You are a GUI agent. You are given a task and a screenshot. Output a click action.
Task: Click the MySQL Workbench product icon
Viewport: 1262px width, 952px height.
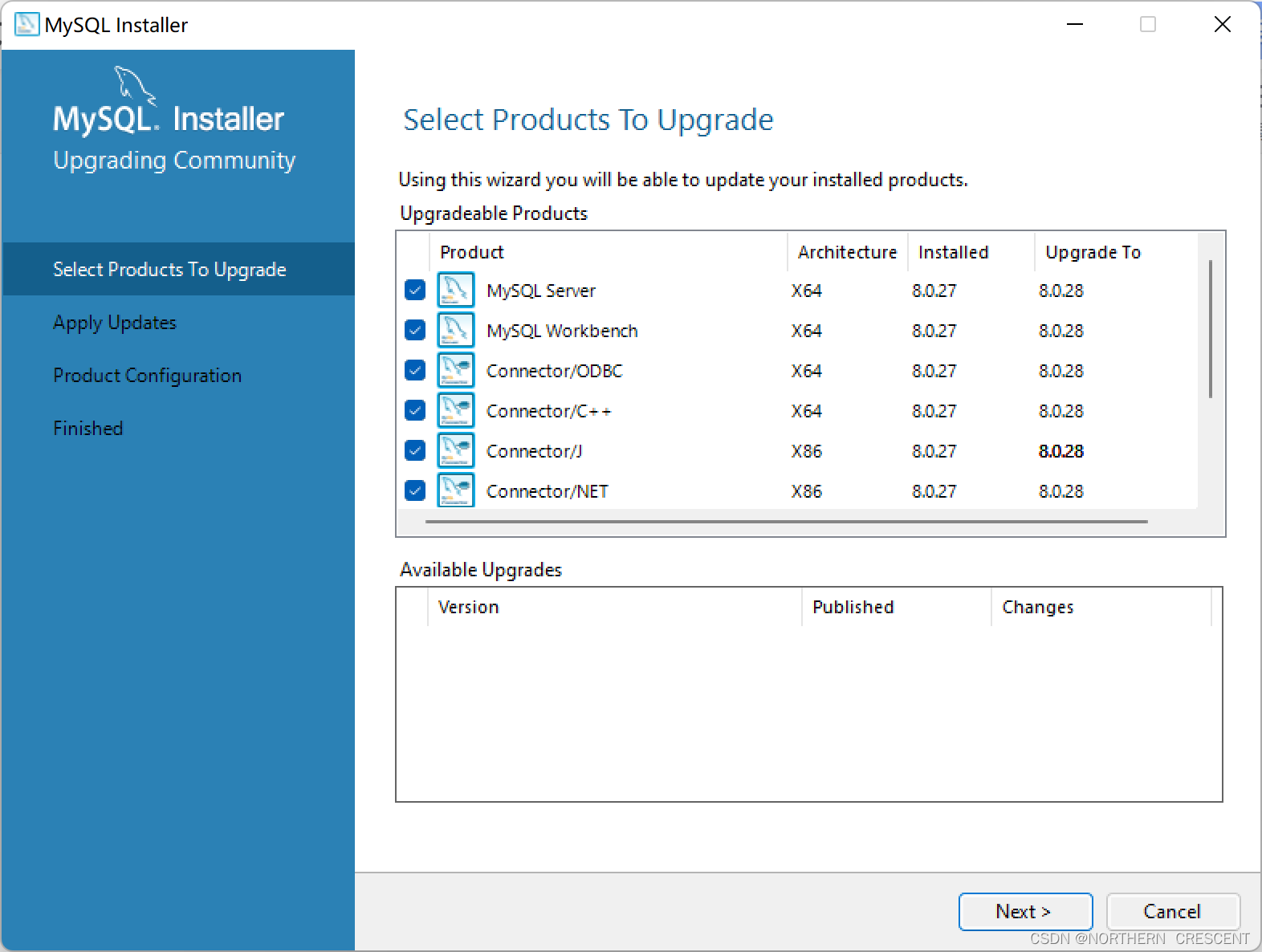tap(455, 330)
